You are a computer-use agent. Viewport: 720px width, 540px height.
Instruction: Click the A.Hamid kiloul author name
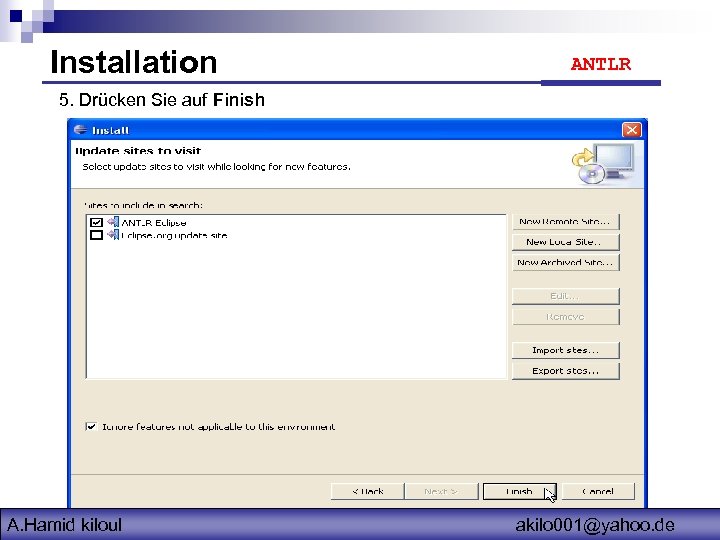(x=65, y=525)
